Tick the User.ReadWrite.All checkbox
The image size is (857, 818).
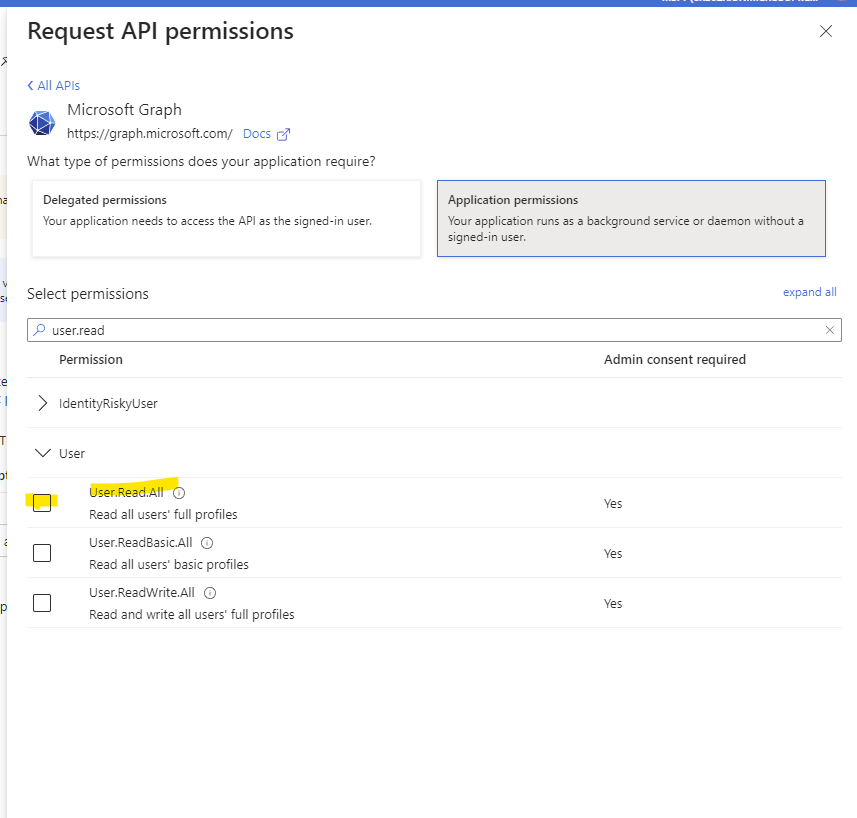point(42,603)
